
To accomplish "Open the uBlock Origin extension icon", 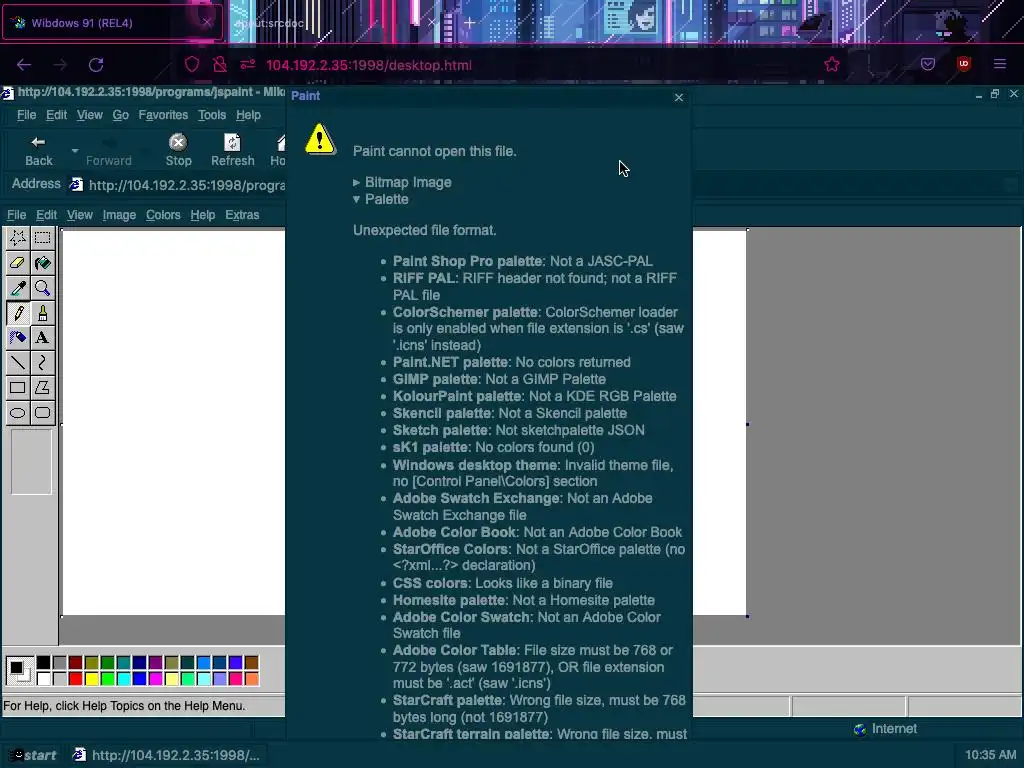I will (x=964, y=64).
